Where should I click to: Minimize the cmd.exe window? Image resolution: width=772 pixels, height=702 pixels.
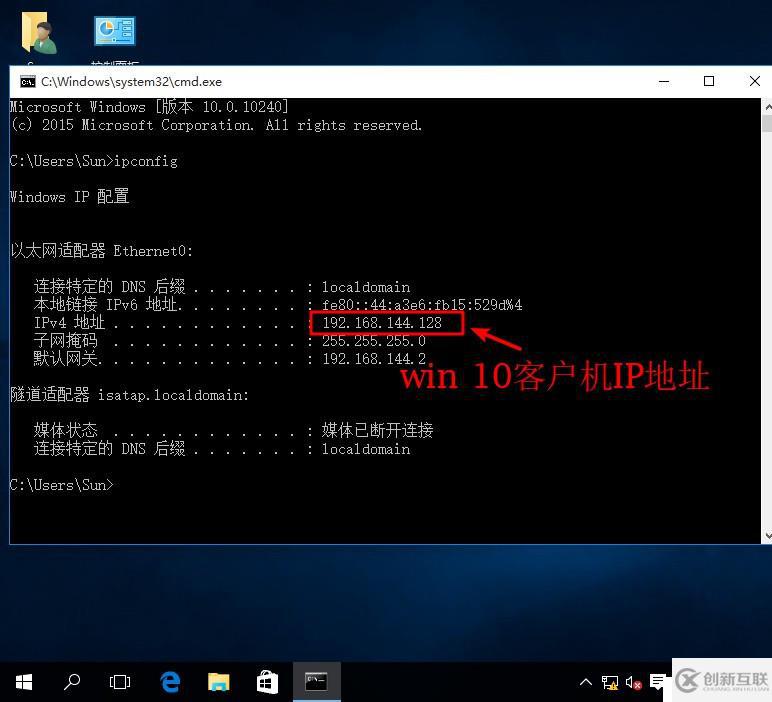(664, 82)
